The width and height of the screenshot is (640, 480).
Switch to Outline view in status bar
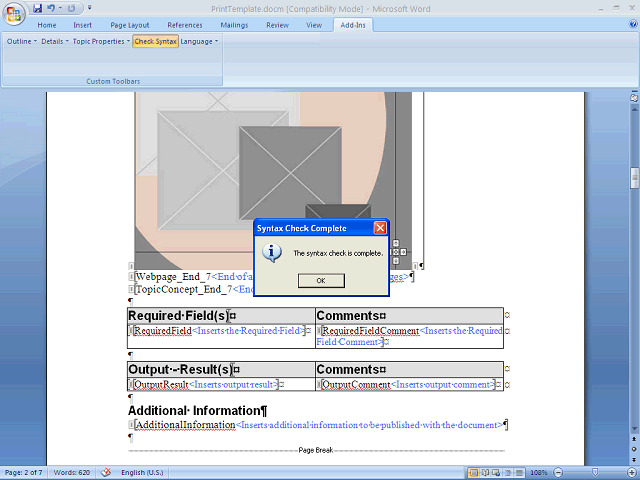[x=508, y=473]
